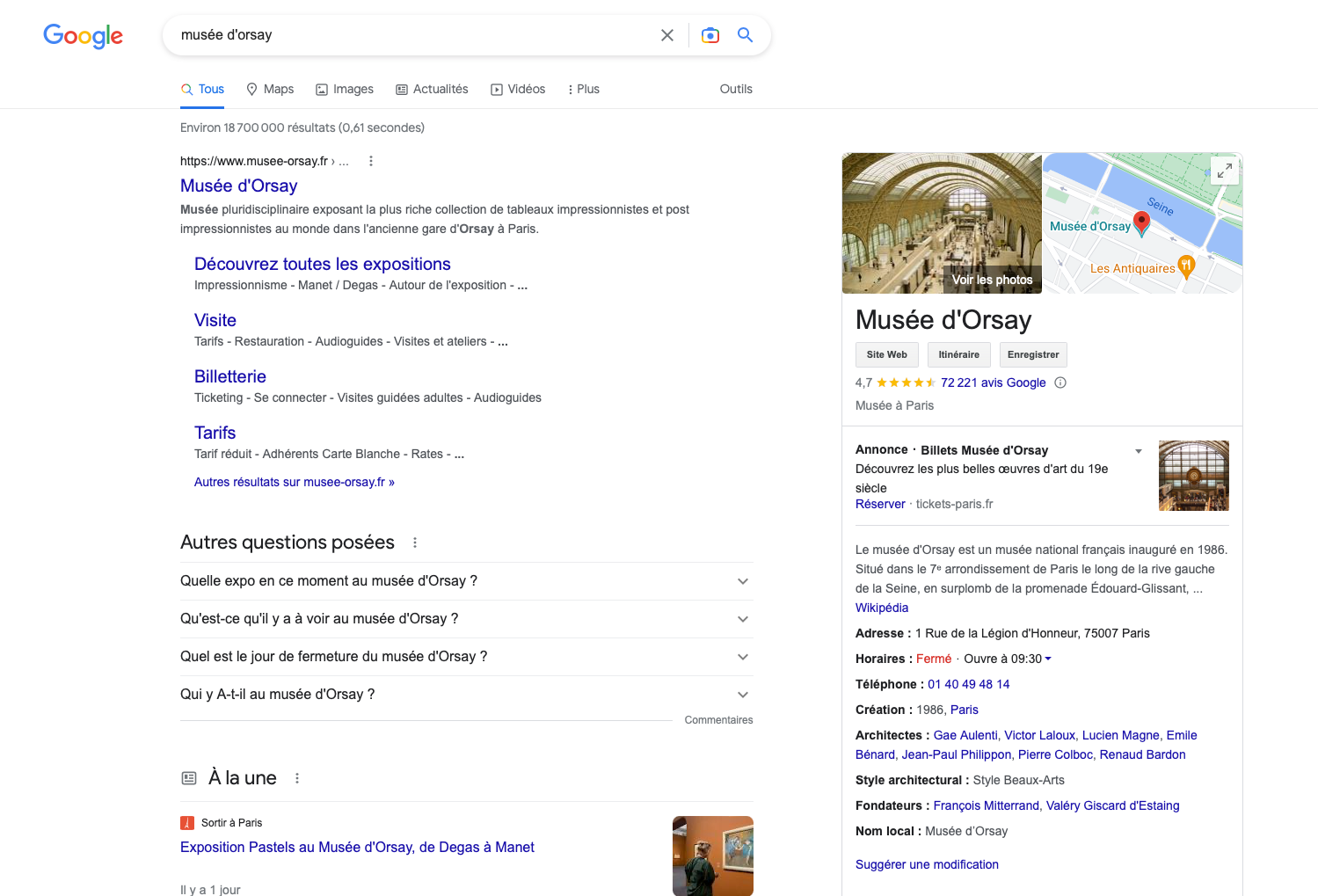Click the Réserver ad link
Screen dimensions: 1318x896
click(880, 504)
